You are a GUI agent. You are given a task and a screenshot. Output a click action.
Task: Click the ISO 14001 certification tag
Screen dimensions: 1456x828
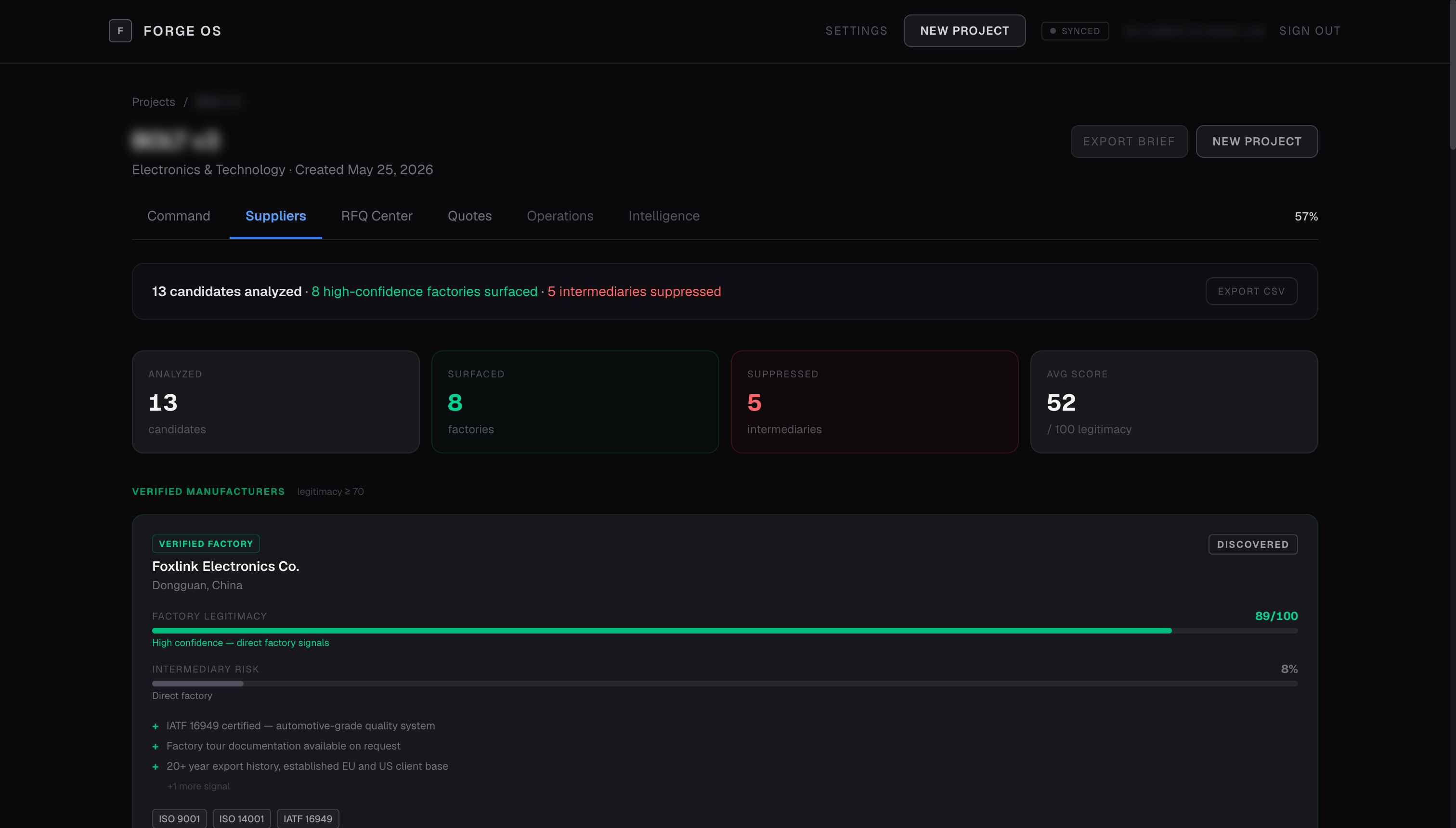pos(242,819)
